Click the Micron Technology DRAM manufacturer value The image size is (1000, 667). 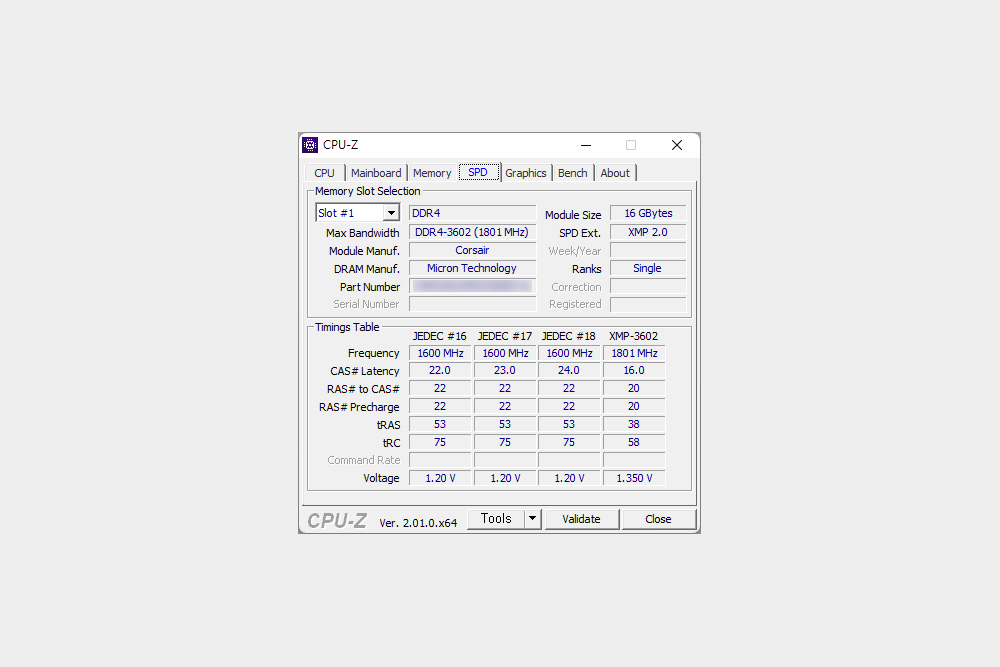473,268
